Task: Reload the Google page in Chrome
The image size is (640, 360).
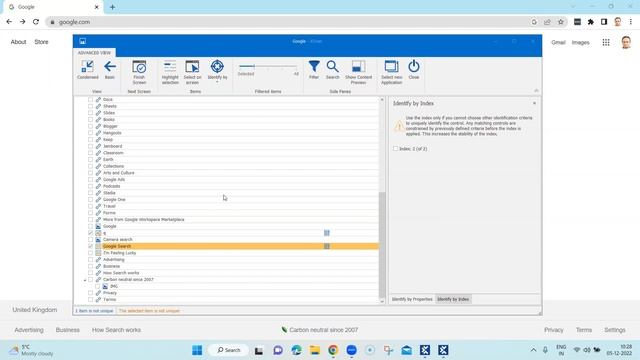Action: click(x=36, y=22)
